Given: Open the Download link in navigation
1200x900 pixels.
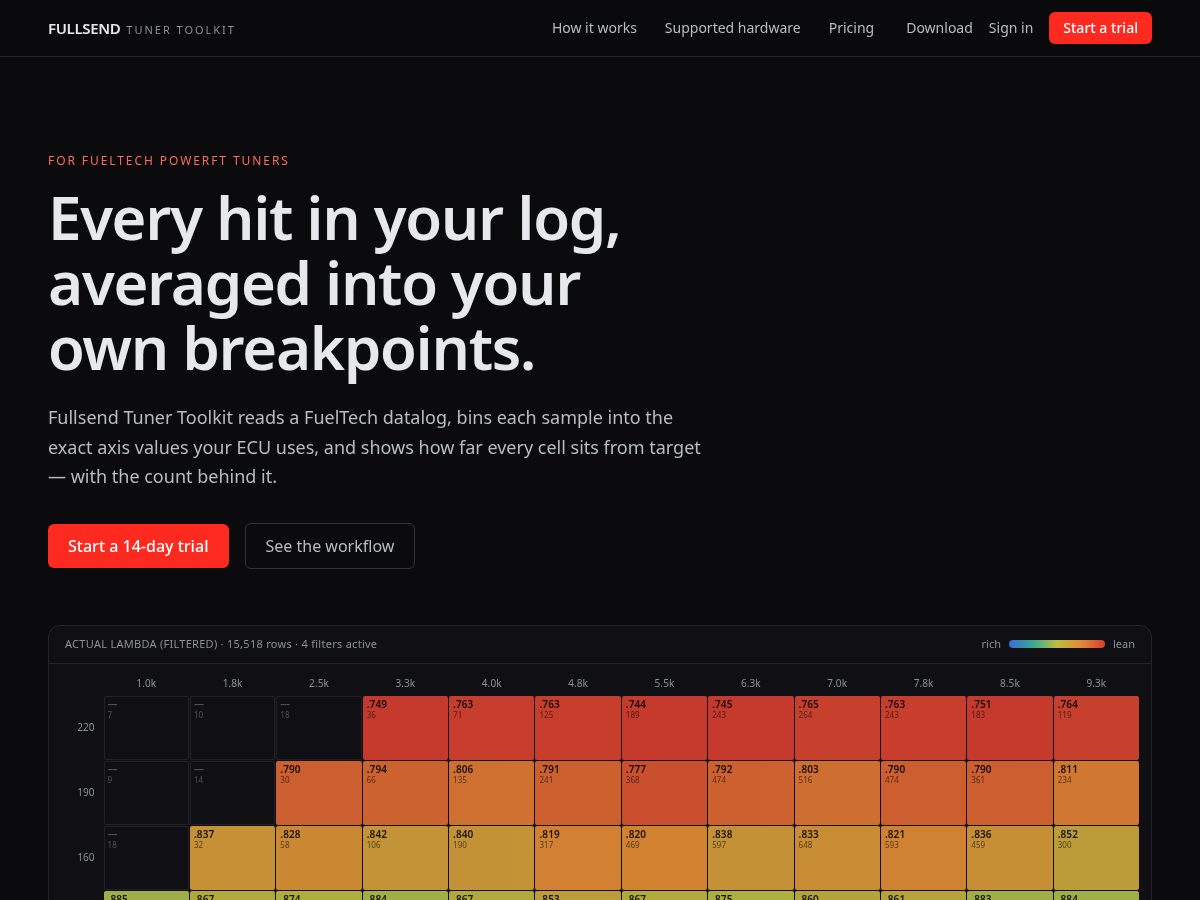Looking at the screenshot, I should (939, 28).
